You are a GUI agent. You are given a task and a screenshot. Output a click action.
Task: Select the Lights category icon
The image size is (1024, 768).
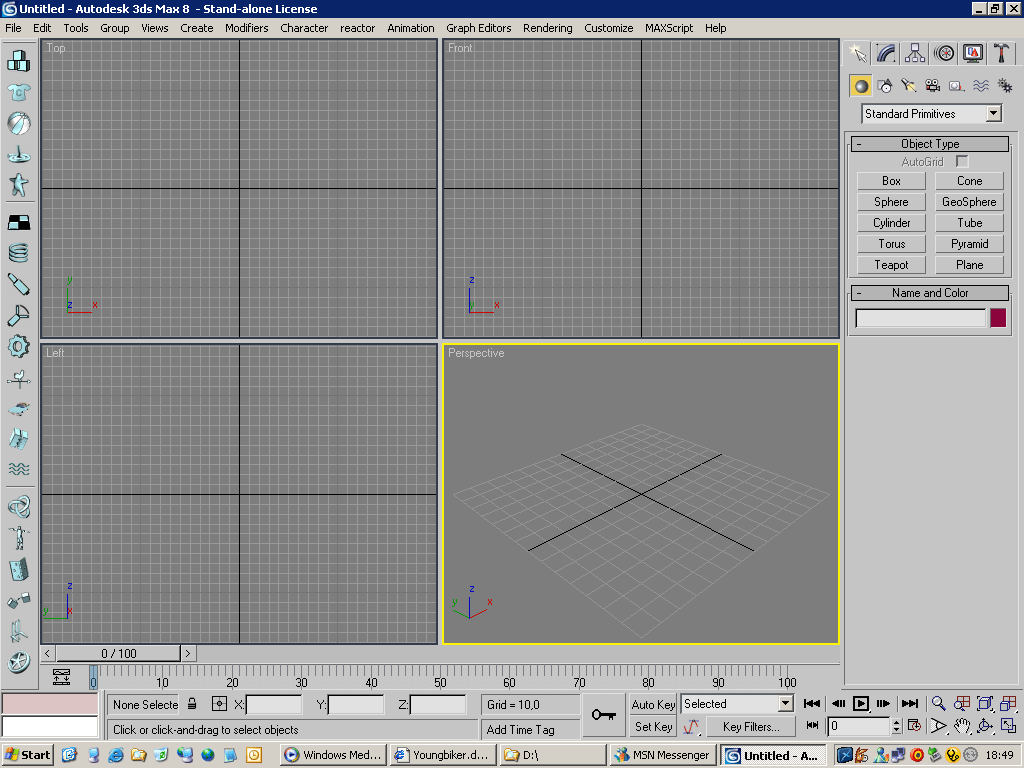tap(909, 86)
